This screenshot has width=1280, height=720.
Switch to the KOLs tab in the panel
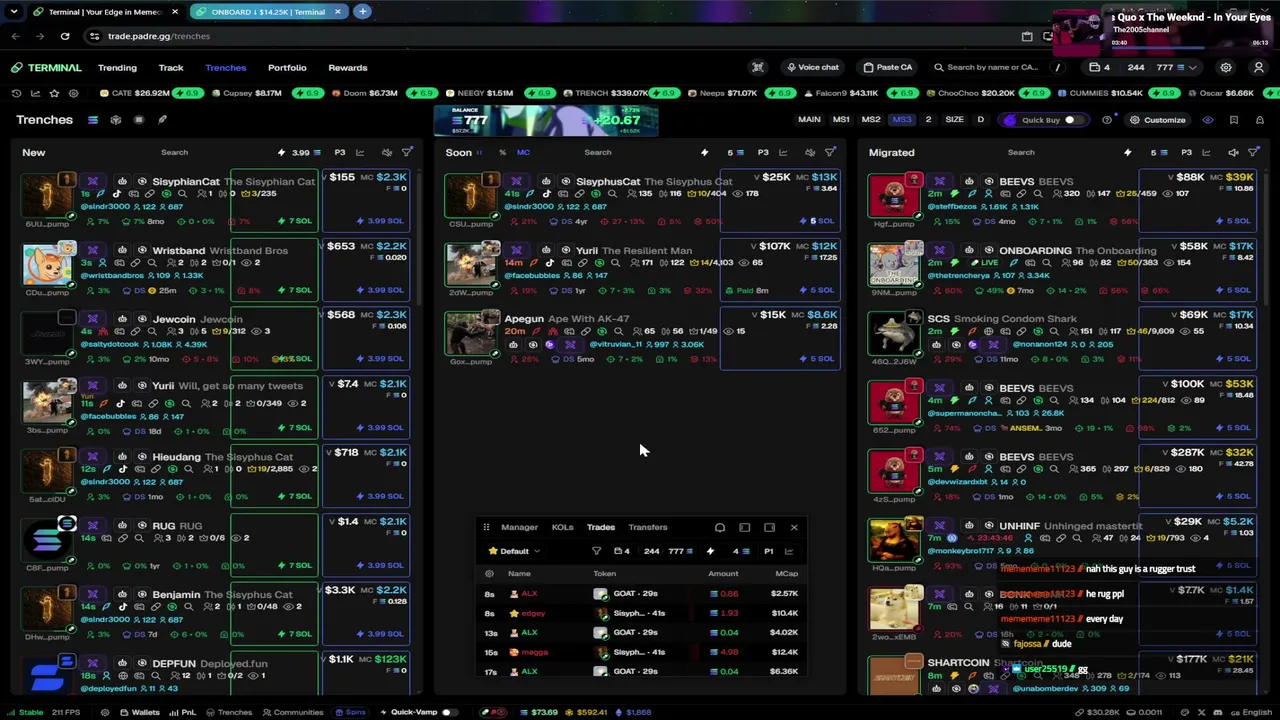tap(562, 527)
